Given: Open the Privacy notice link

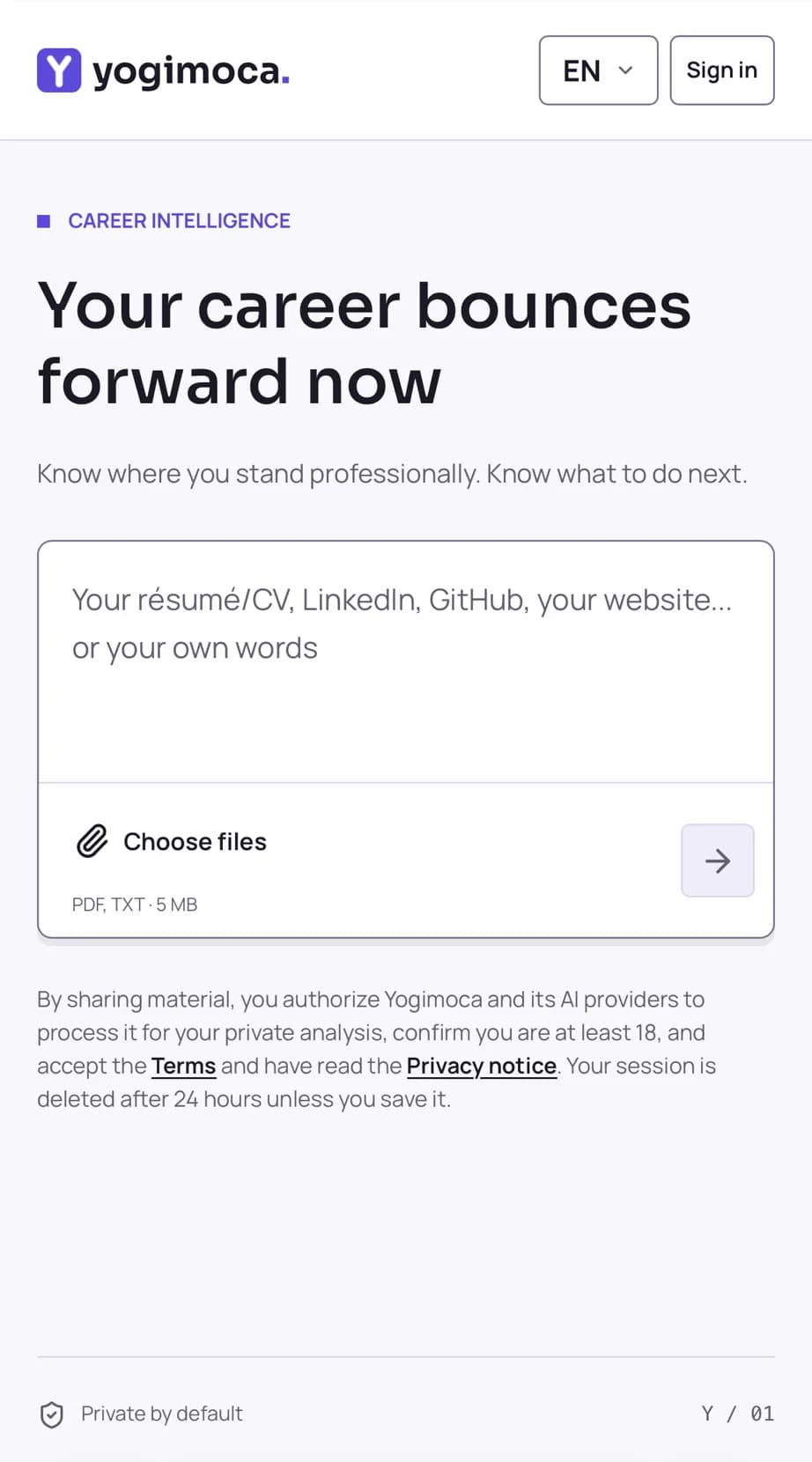Looking at the screenshot, I should [x=482, y=1066].
